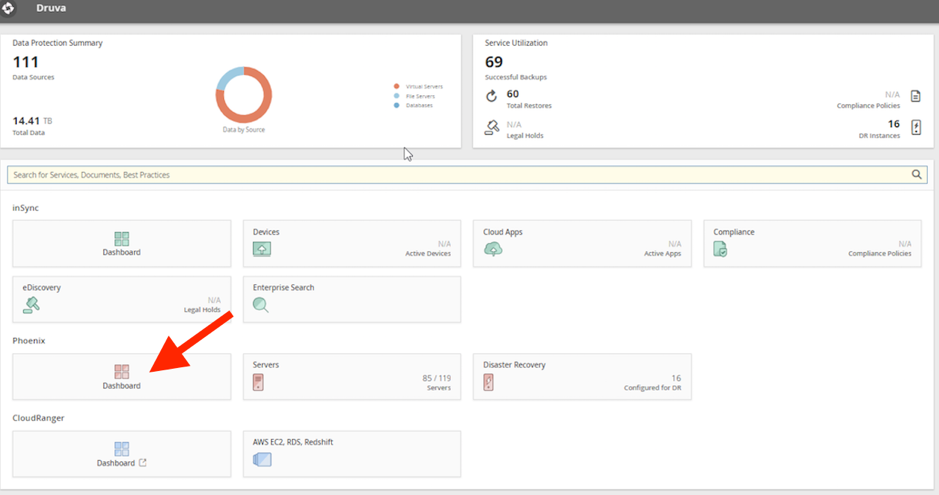Click the Compliance Policies document icon in Service Utilization
This screenshot has width=939, height=495.
click(916, 96)
